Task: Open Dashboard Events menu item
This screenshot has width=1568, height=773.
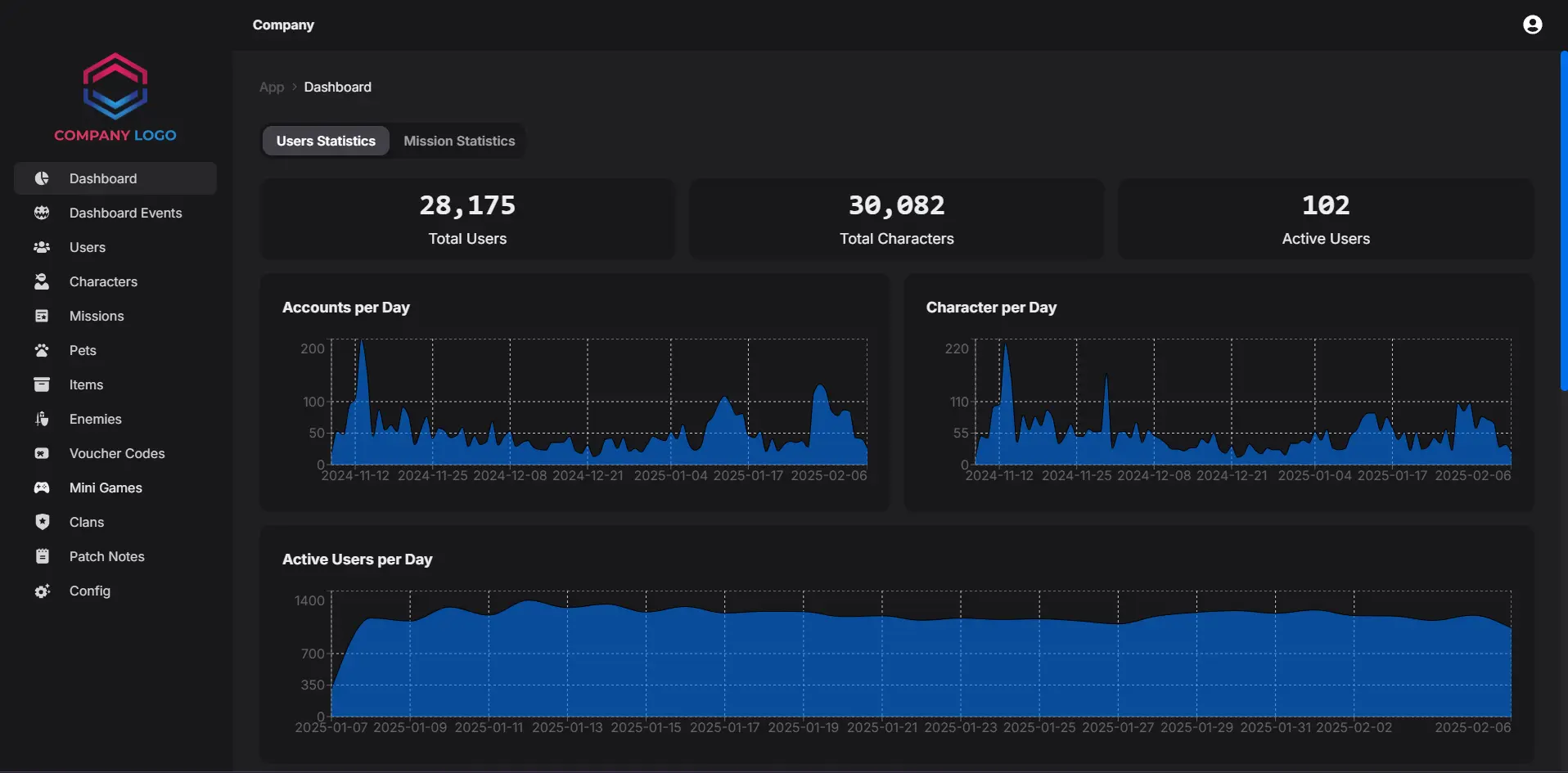Action: point(115,213)
